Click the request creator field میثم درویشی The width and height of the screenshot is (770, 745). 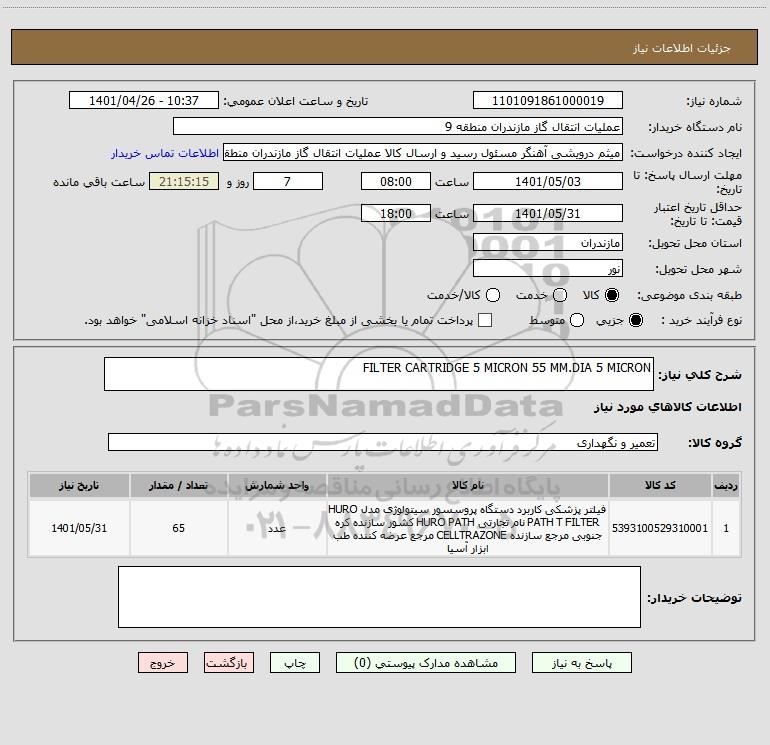pos(423,152)
